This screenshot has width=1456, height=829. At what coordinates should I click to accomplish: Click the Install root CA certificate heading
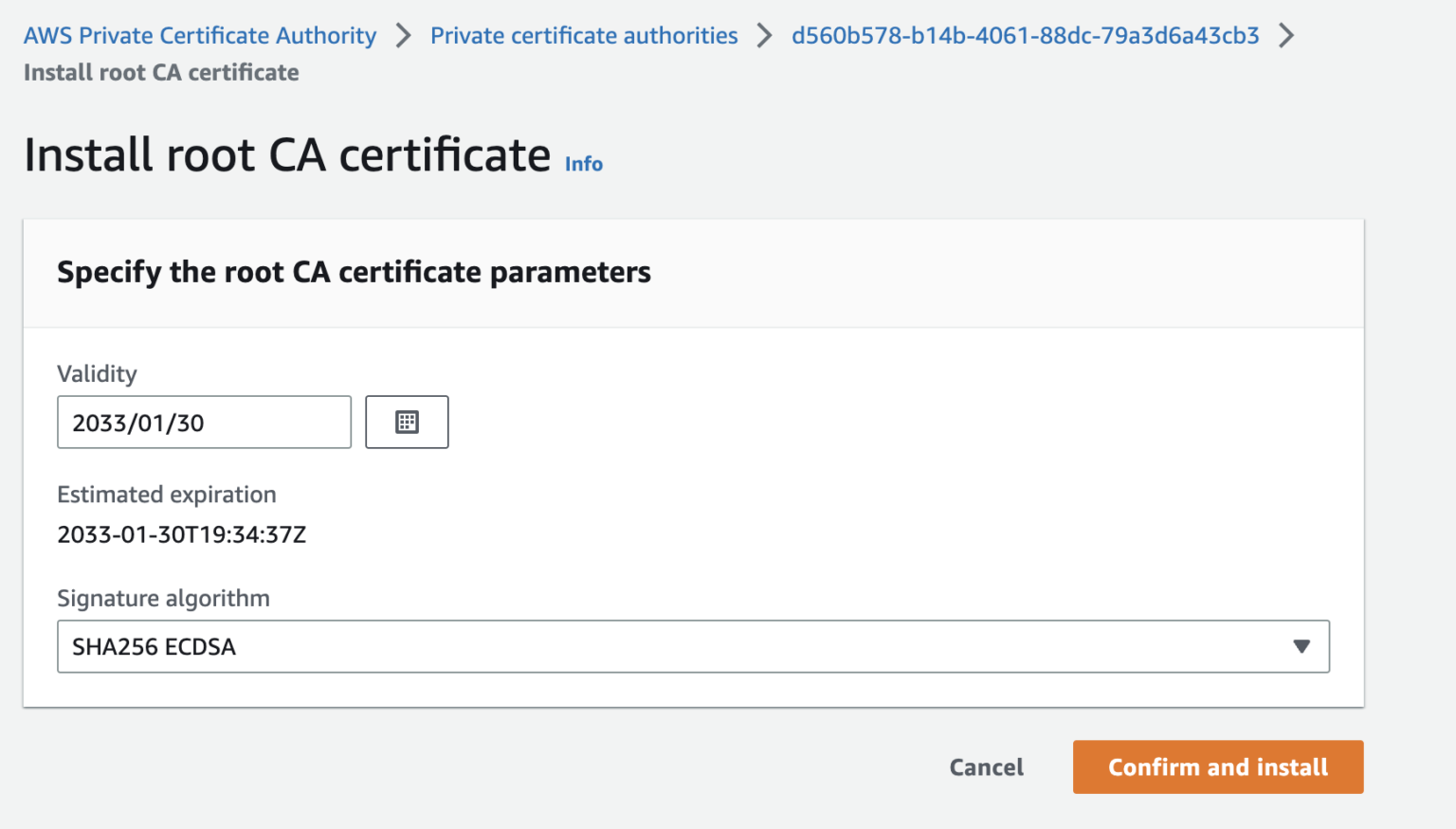click(288, 153)
